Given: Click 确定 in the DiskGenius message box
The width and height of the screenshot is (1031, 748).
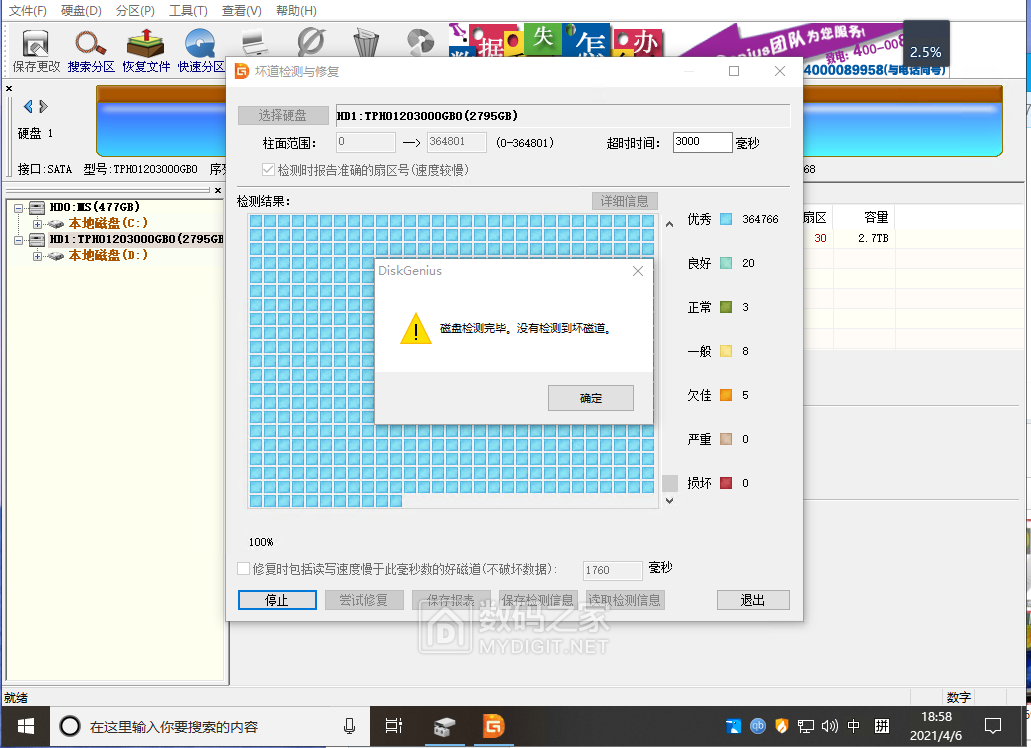Looking at the screenshot, I should (x=590, y=398).
